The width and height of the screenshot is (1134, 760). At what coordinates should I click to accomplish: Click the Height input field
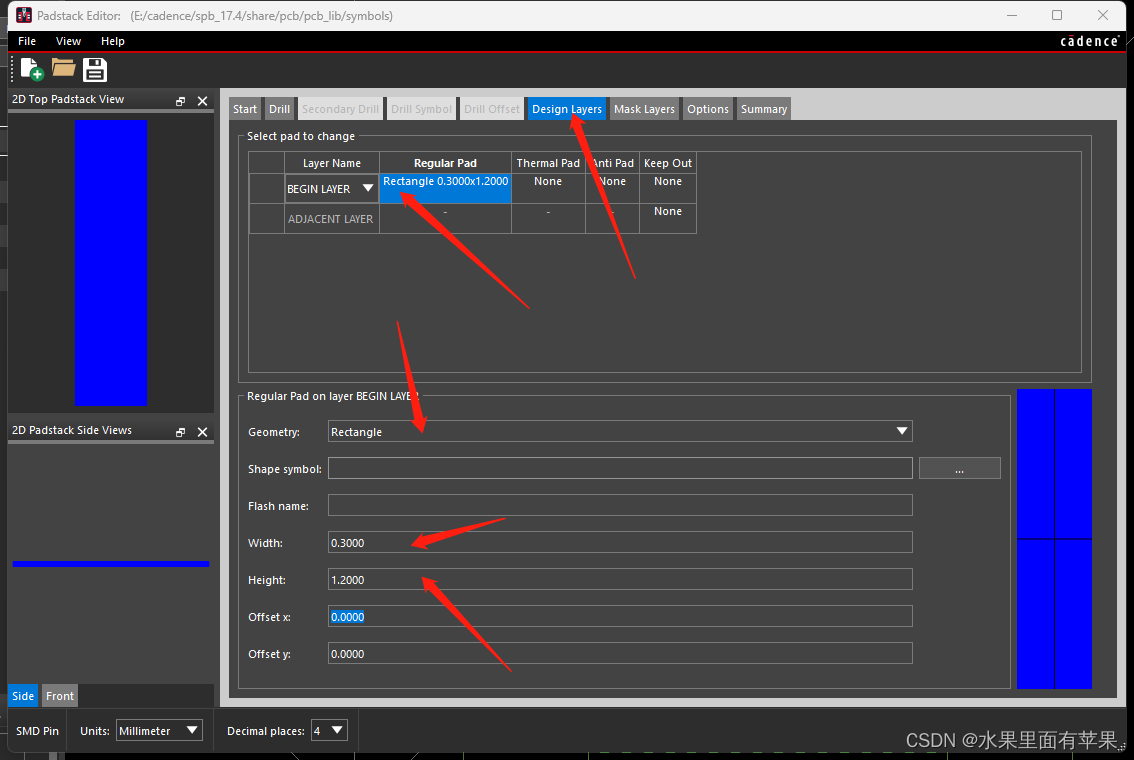[x=620, y=579]
